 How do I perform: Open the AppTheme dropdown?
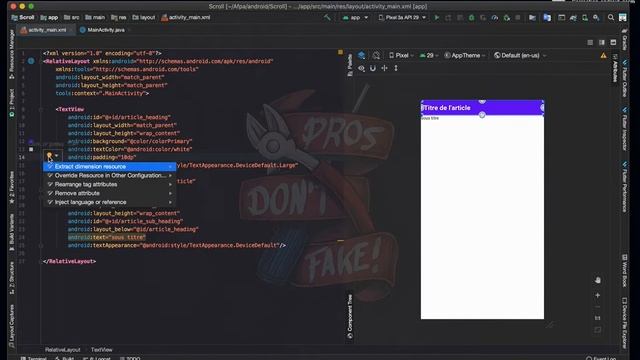(464, 56)
